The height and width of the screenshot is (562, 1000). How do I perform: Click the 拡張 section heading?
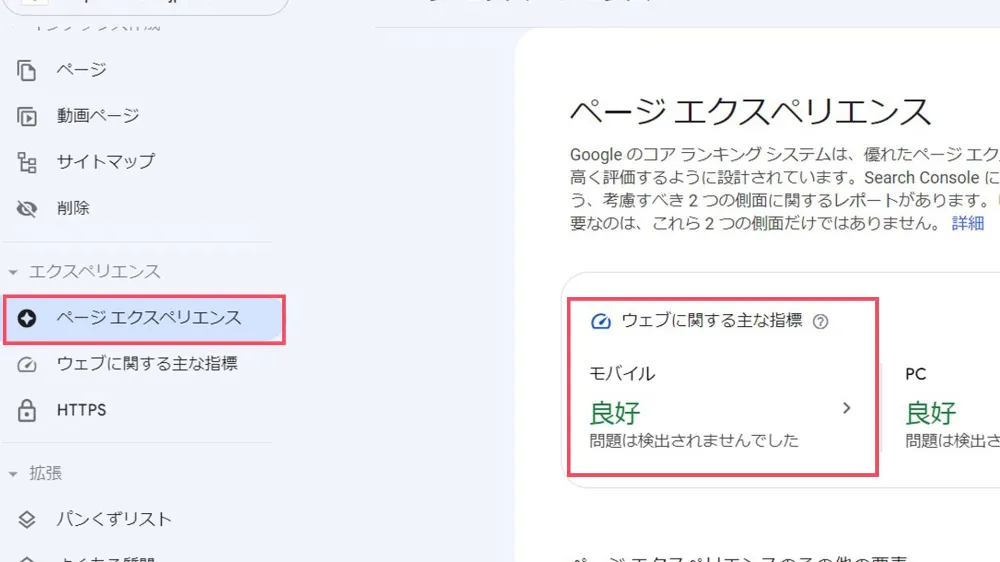pos(46,473)
